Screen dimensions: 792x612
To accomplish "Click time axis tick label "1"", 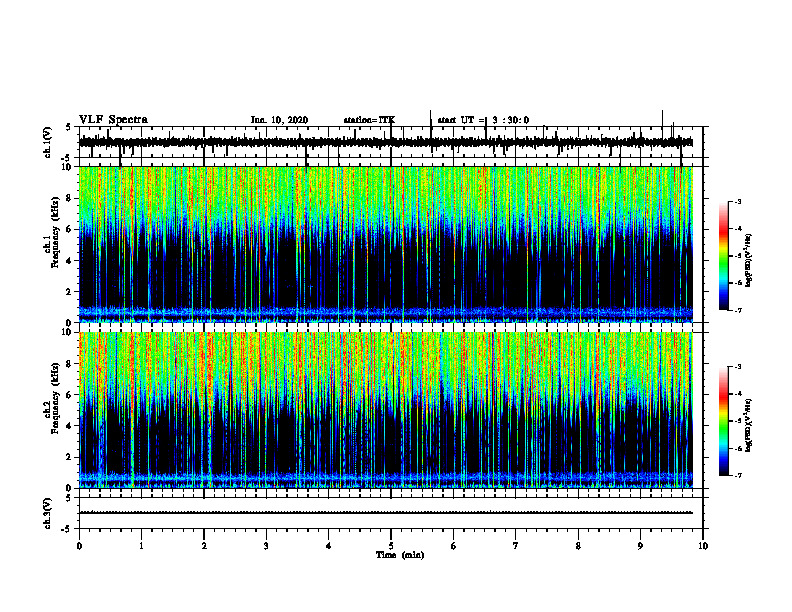I will pos(142,546).
